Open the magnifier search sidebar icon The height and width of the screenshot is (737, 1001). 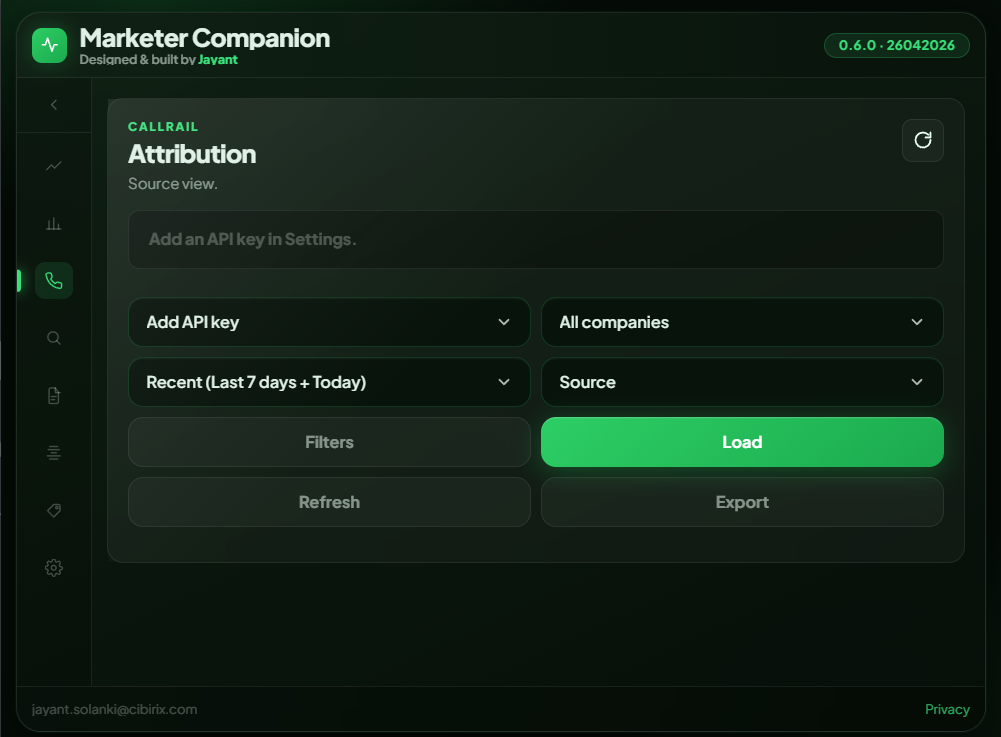point(54,338)
